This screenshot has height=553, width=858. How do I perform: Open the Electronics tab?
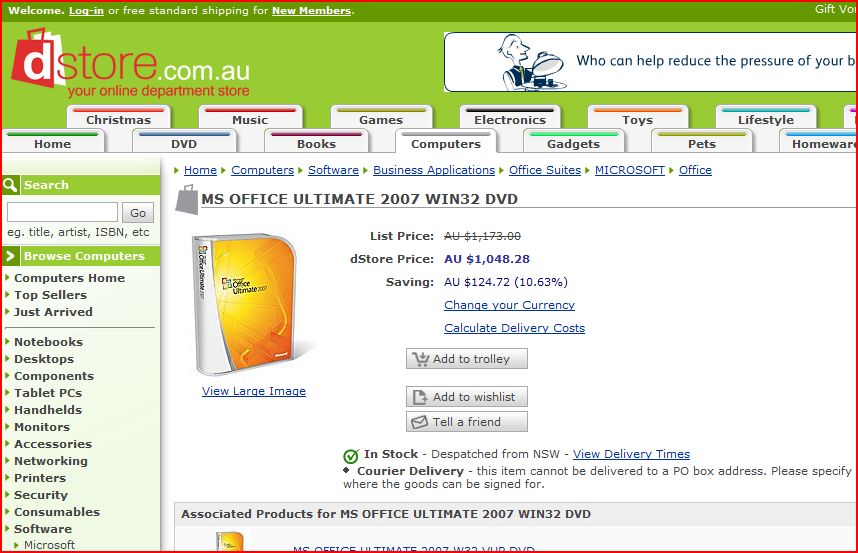(510, 119)
